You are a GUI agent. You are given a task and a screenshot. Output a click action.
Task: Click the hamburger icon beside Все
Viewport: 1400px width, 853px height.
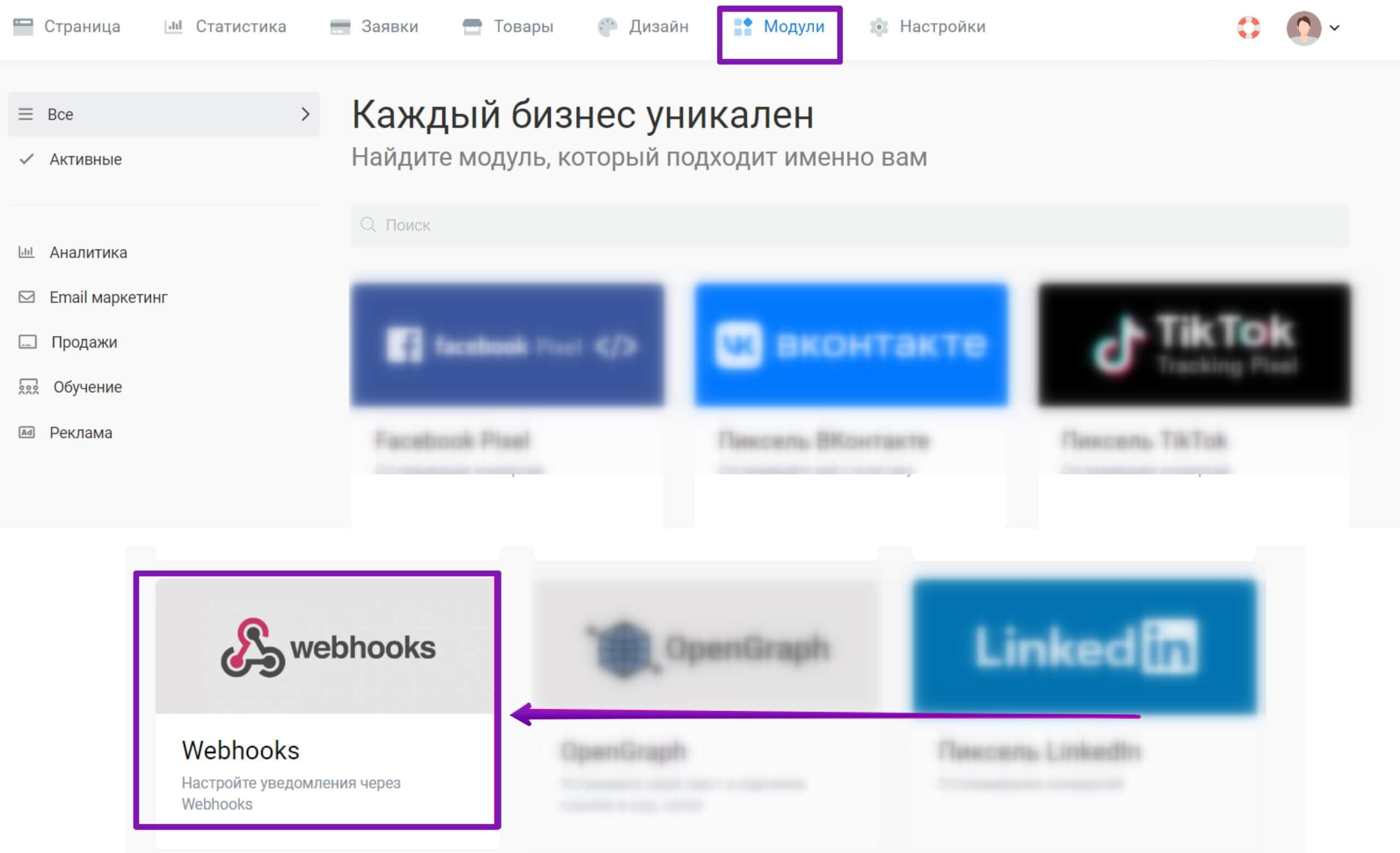pyautogui.click(x=26, y=114)
